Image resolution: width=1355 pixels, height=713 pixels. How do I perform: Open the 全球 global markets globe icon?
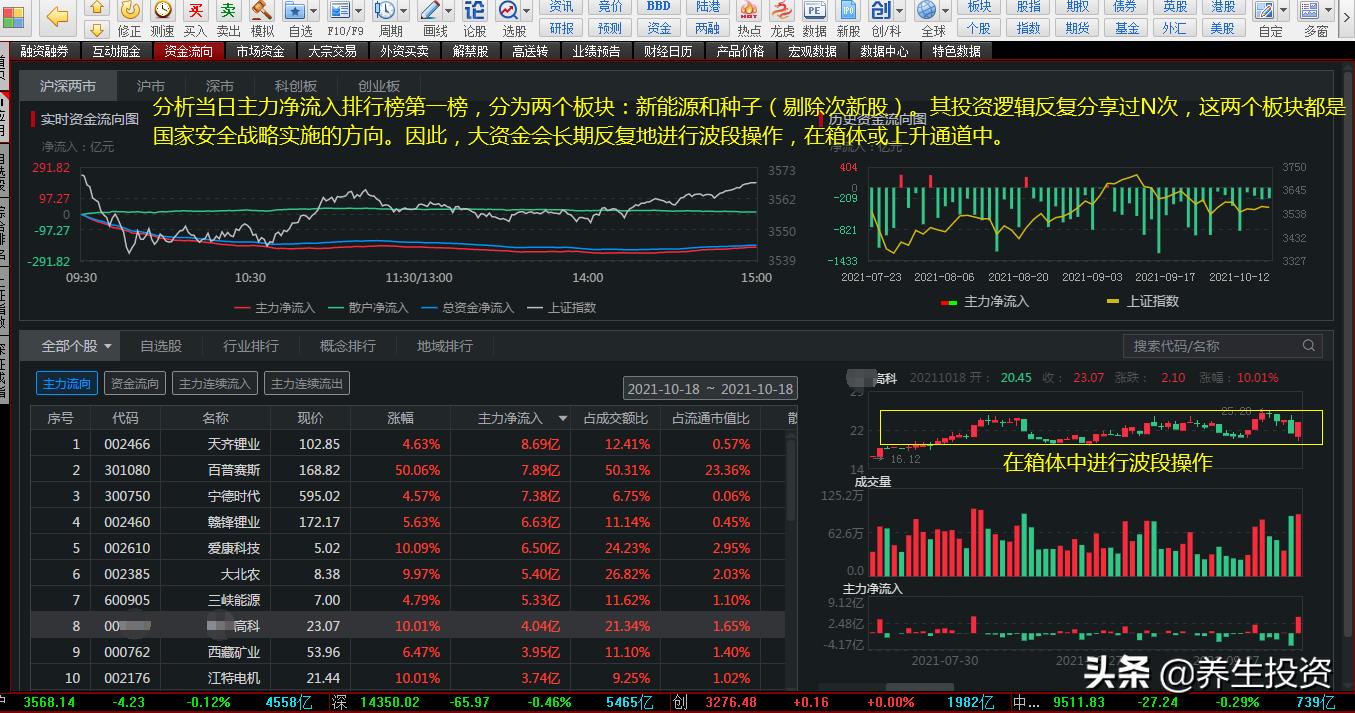(x=929, y=13)
